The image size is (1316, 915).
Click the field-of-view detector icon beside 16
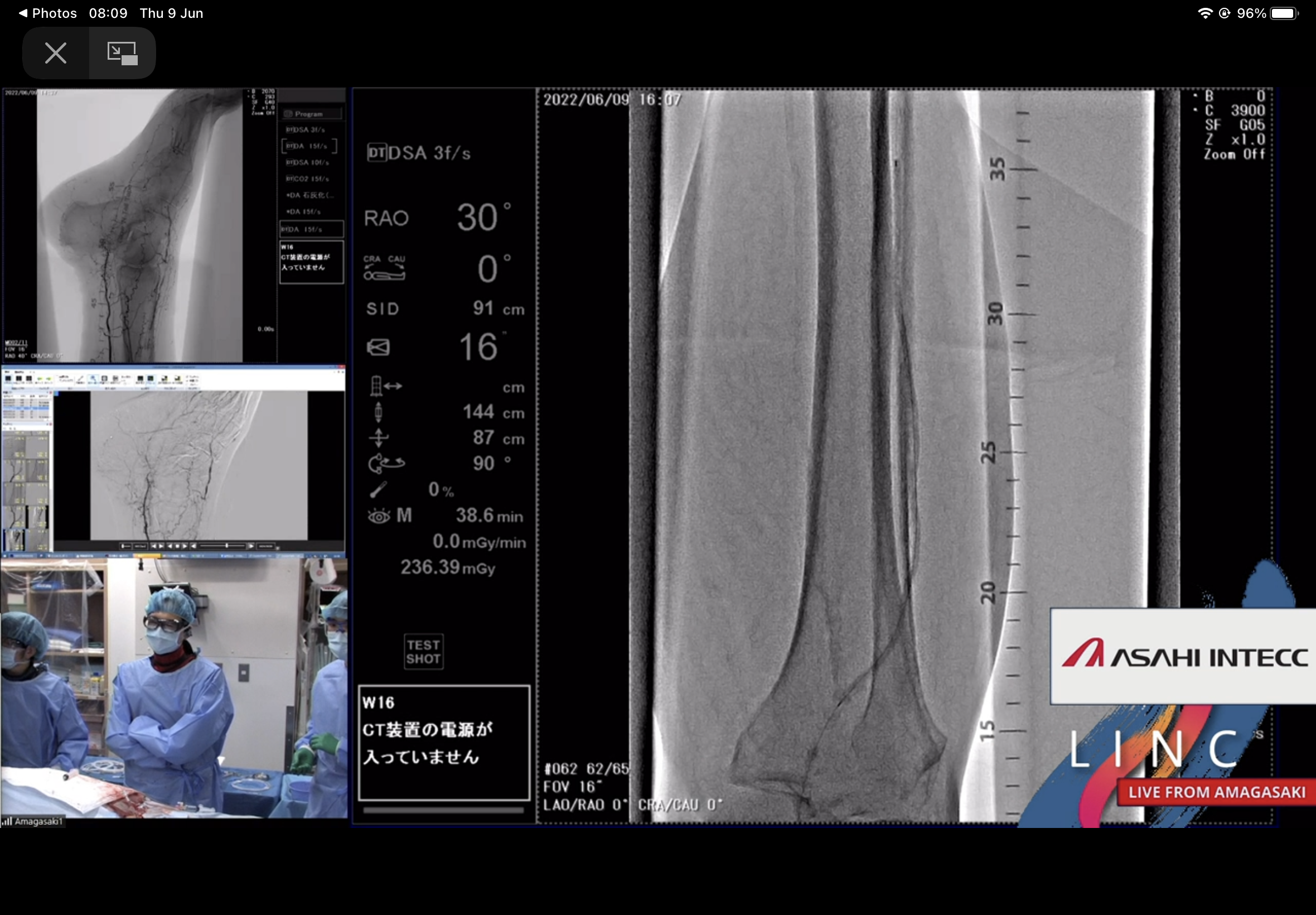click(x=378, y=347)
